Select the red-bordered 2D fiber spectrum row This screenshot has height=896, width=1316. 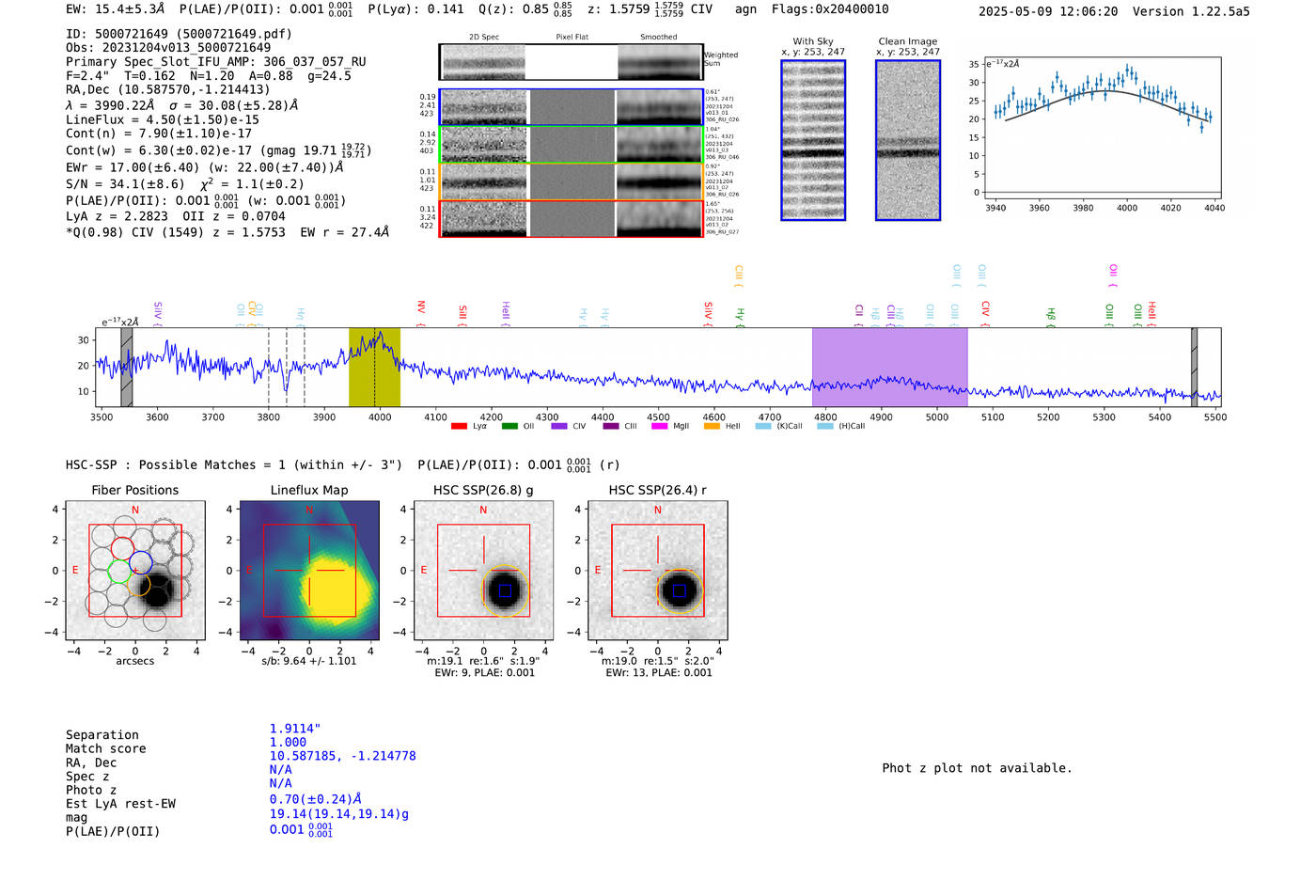click(x=572, y=218)
